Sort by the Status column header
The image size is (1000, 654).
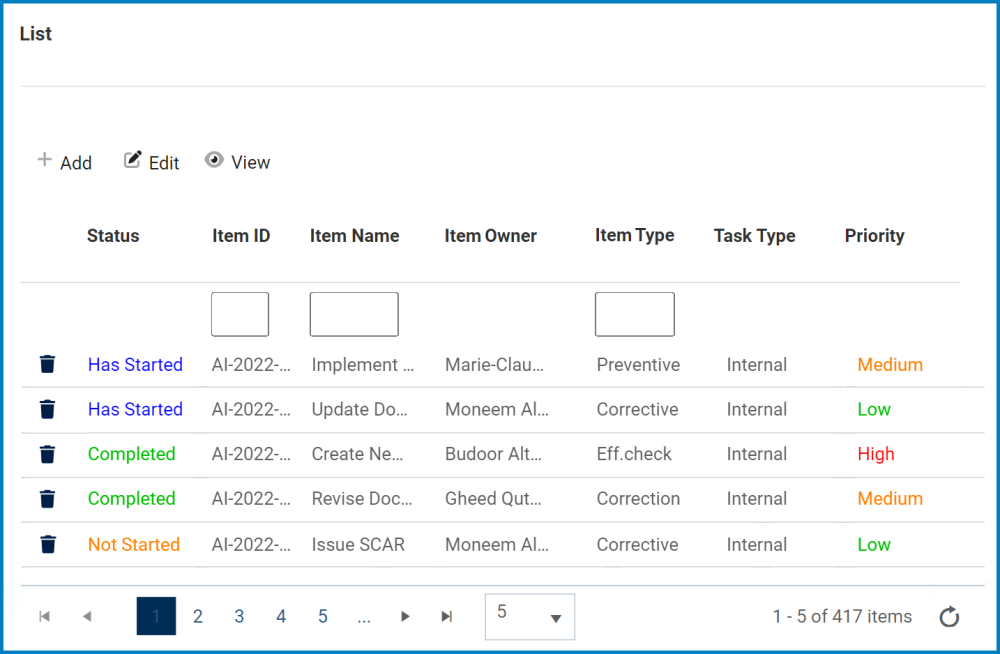point(113,236)
